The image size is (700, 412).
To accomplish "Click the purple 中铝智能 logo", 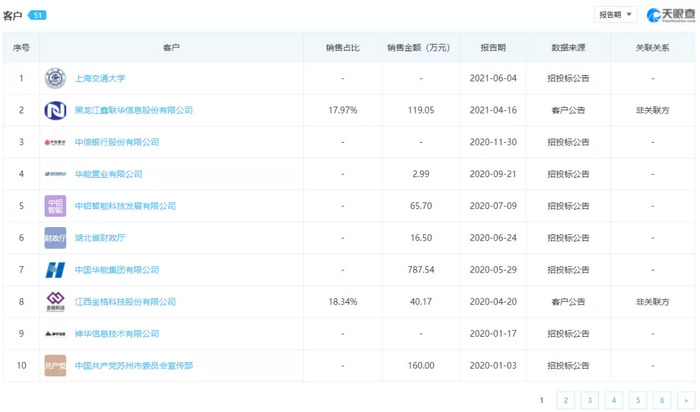I will pos(55,206).
